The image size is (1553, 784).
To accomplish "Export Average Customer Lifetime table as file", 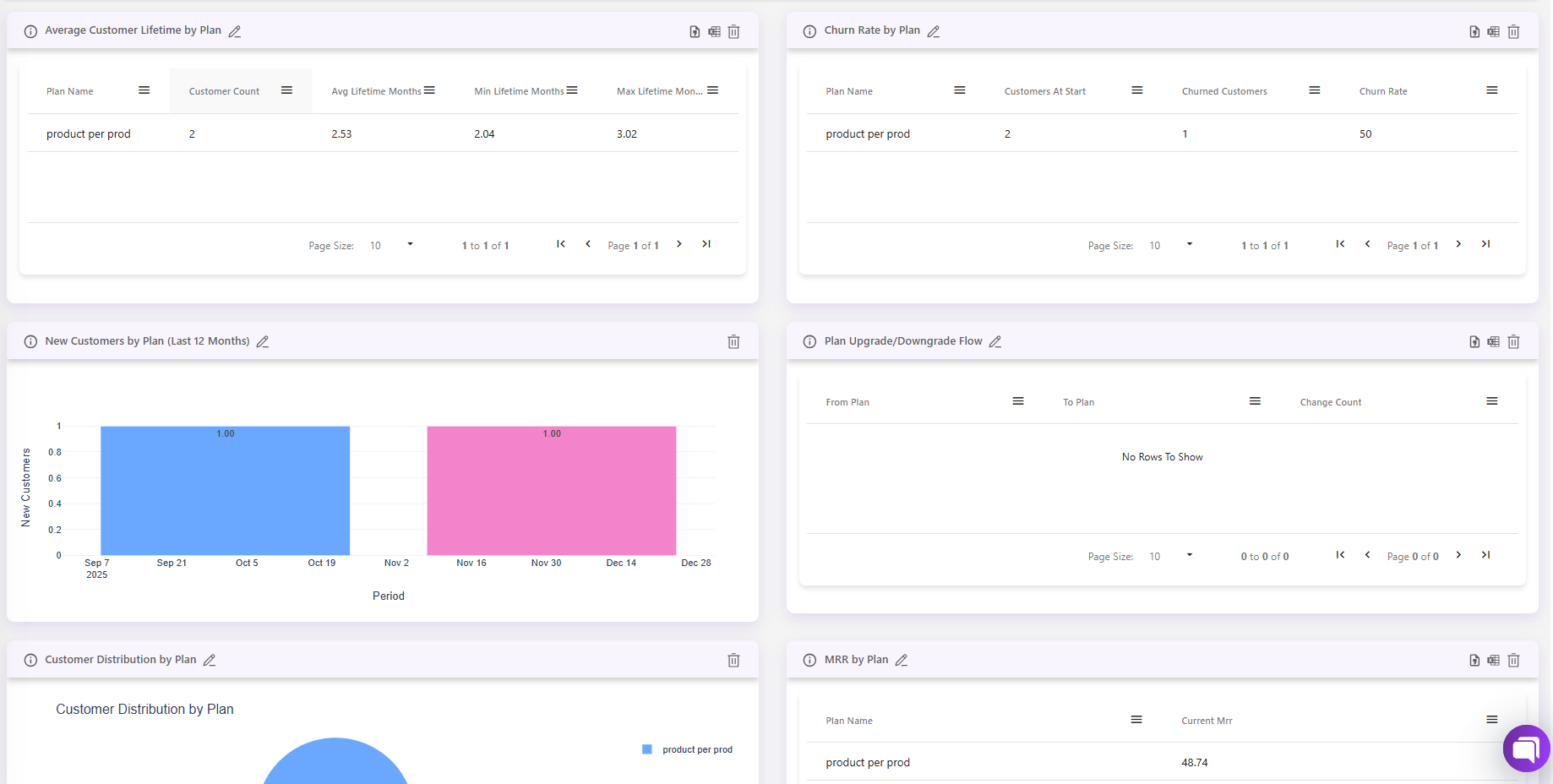I will tap(695, 31).
